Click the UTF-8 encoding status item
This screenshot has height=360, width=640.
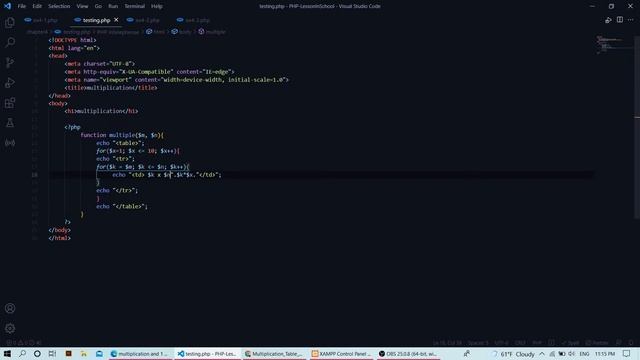click(502, 342)
